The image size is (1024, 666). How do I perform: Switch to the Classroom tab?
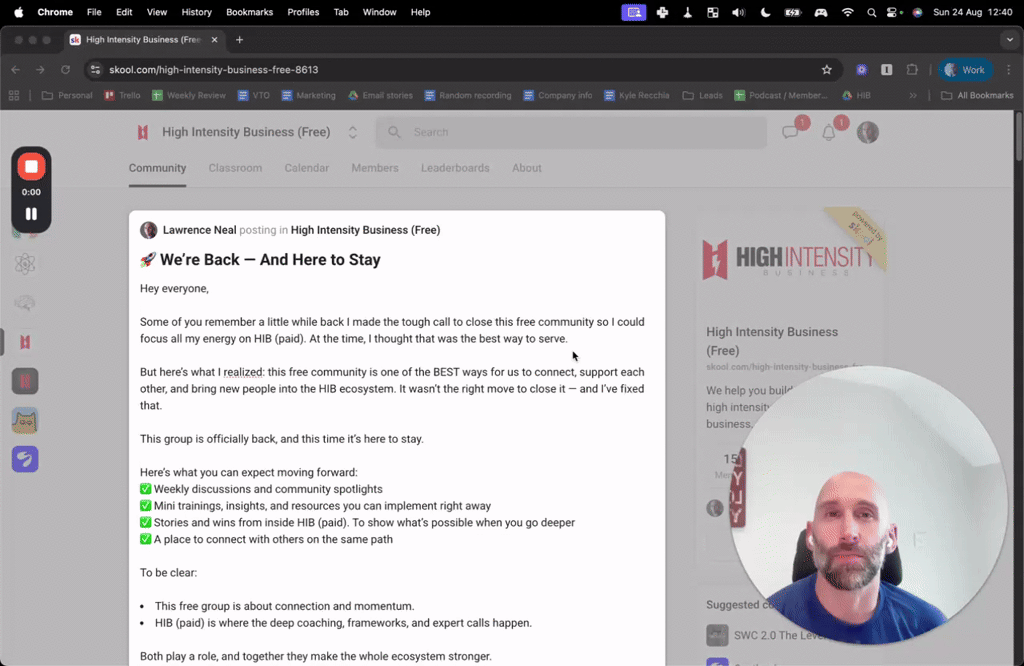[x=235, y=168]
